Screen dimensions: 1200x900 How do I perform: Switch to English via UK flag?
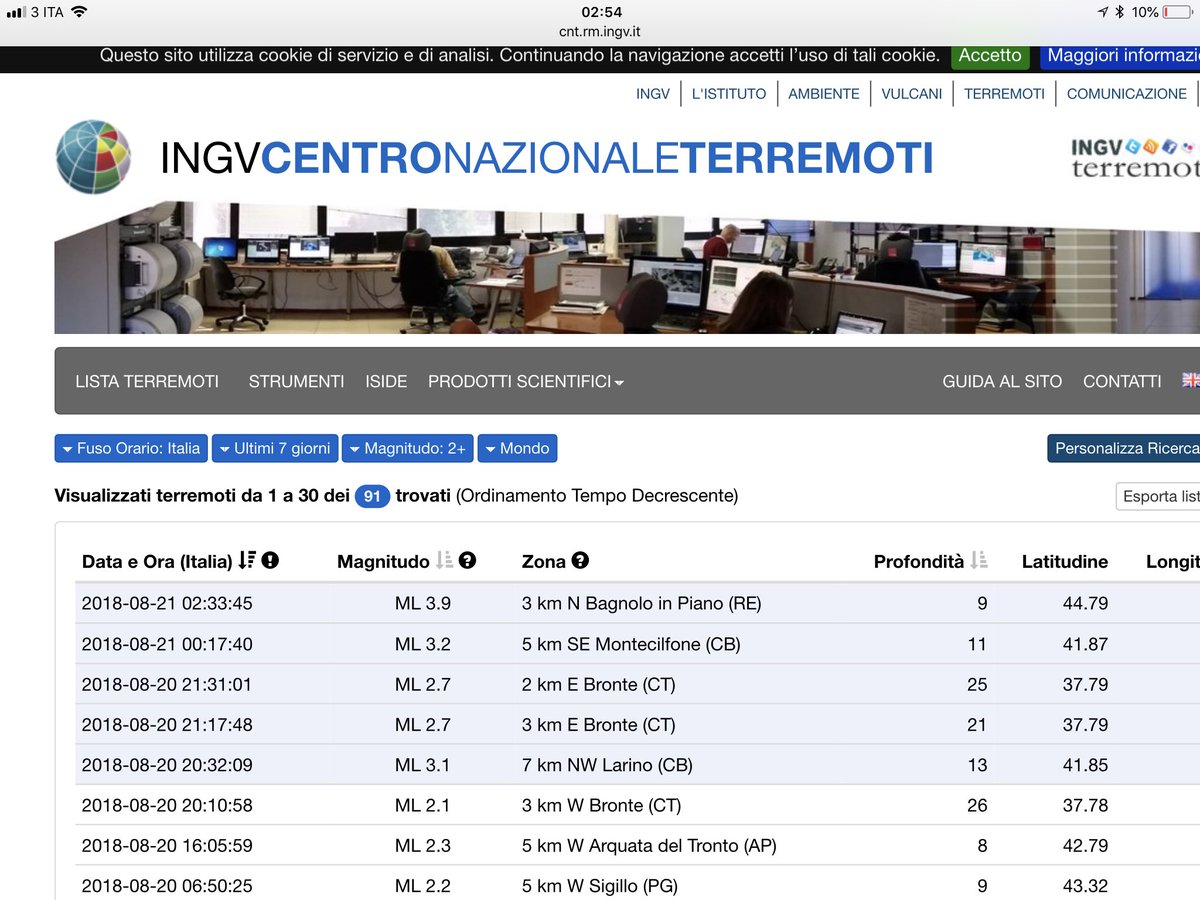[1190, 381]
